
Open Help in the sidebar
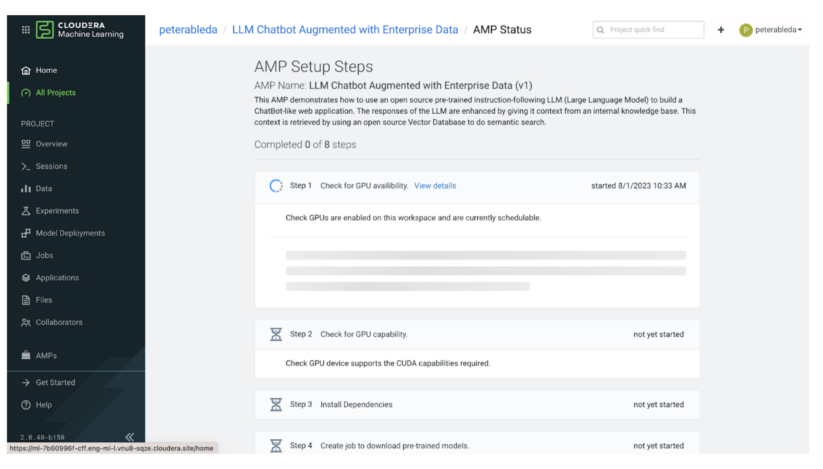pyautogui.click(x=44, y=405)
